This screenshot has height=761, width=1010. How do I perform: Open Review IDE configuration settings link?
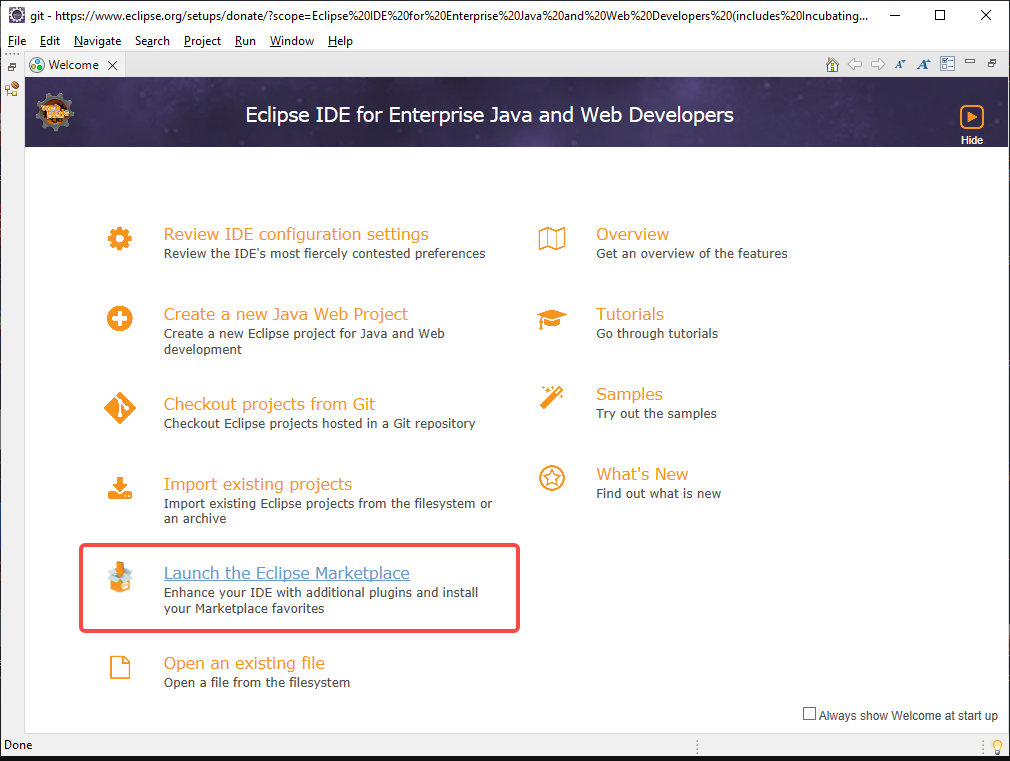296,234
